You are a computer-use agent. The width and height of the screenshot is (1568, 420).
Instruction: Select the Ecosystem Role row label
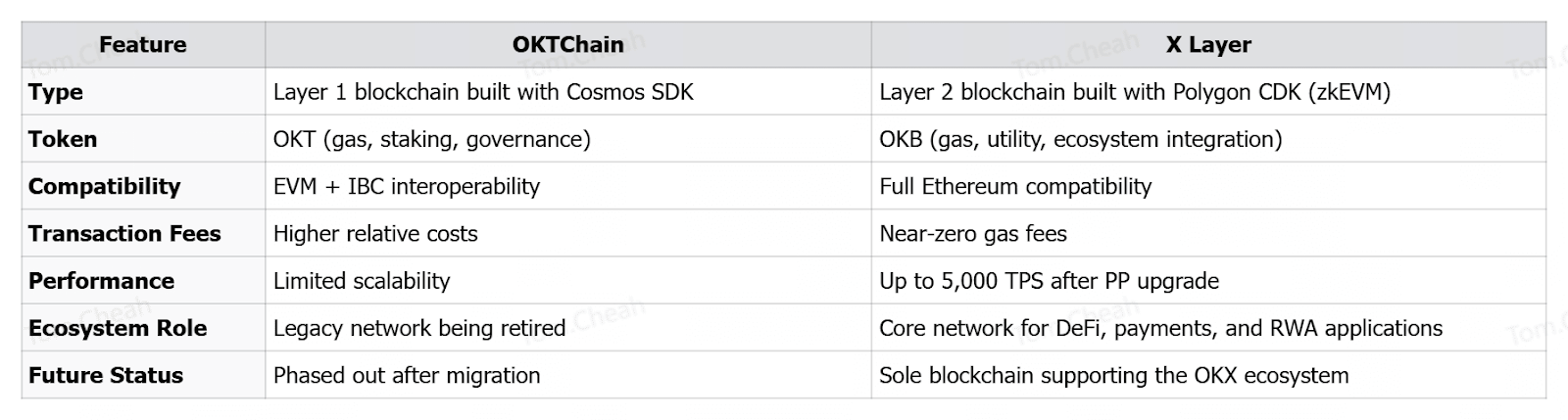point(118,328)
